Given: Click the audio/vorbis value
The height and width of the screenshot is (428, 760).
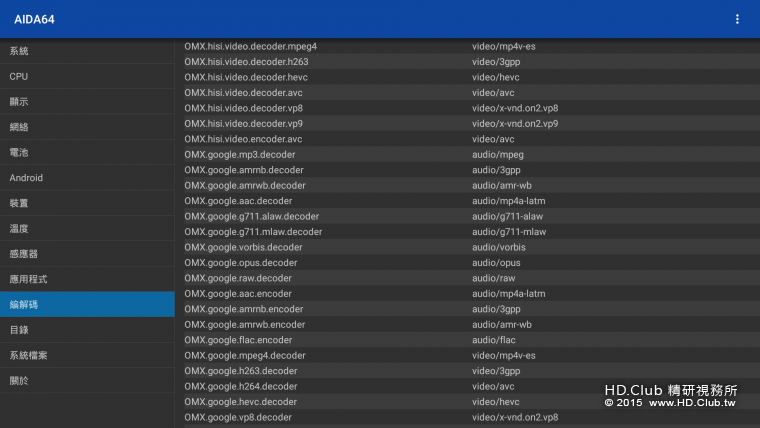Looking at the screenshot, I should (499, 247).
